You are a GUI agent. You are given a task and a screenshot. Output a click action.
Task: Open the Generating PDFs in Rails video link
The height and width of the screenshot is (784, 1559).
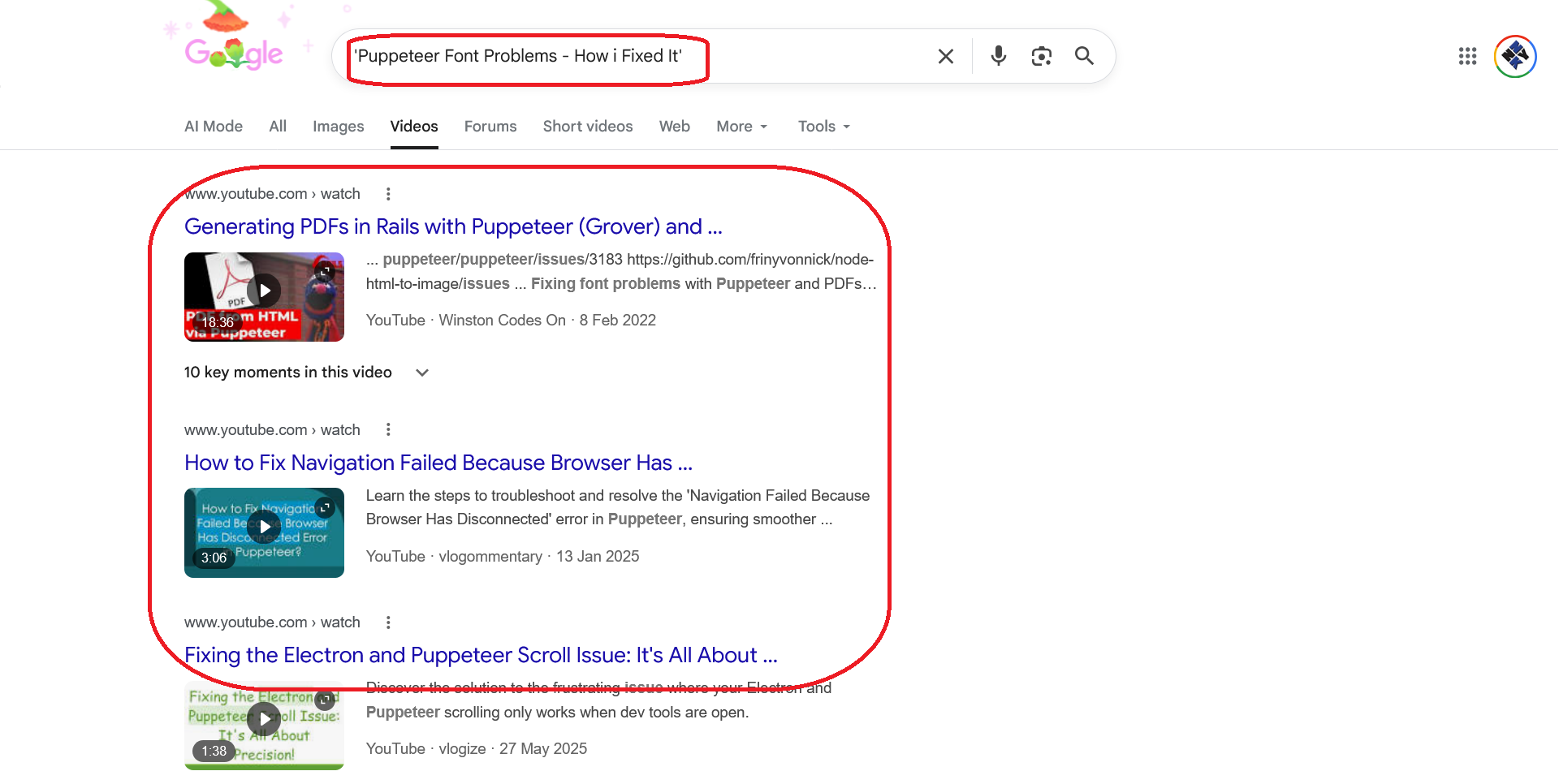coord(452,227)
